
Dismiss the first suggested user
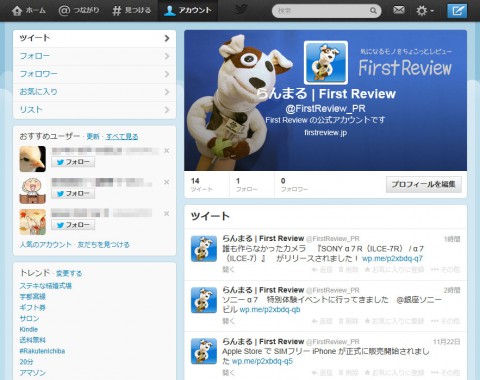(x=167, y=151)
